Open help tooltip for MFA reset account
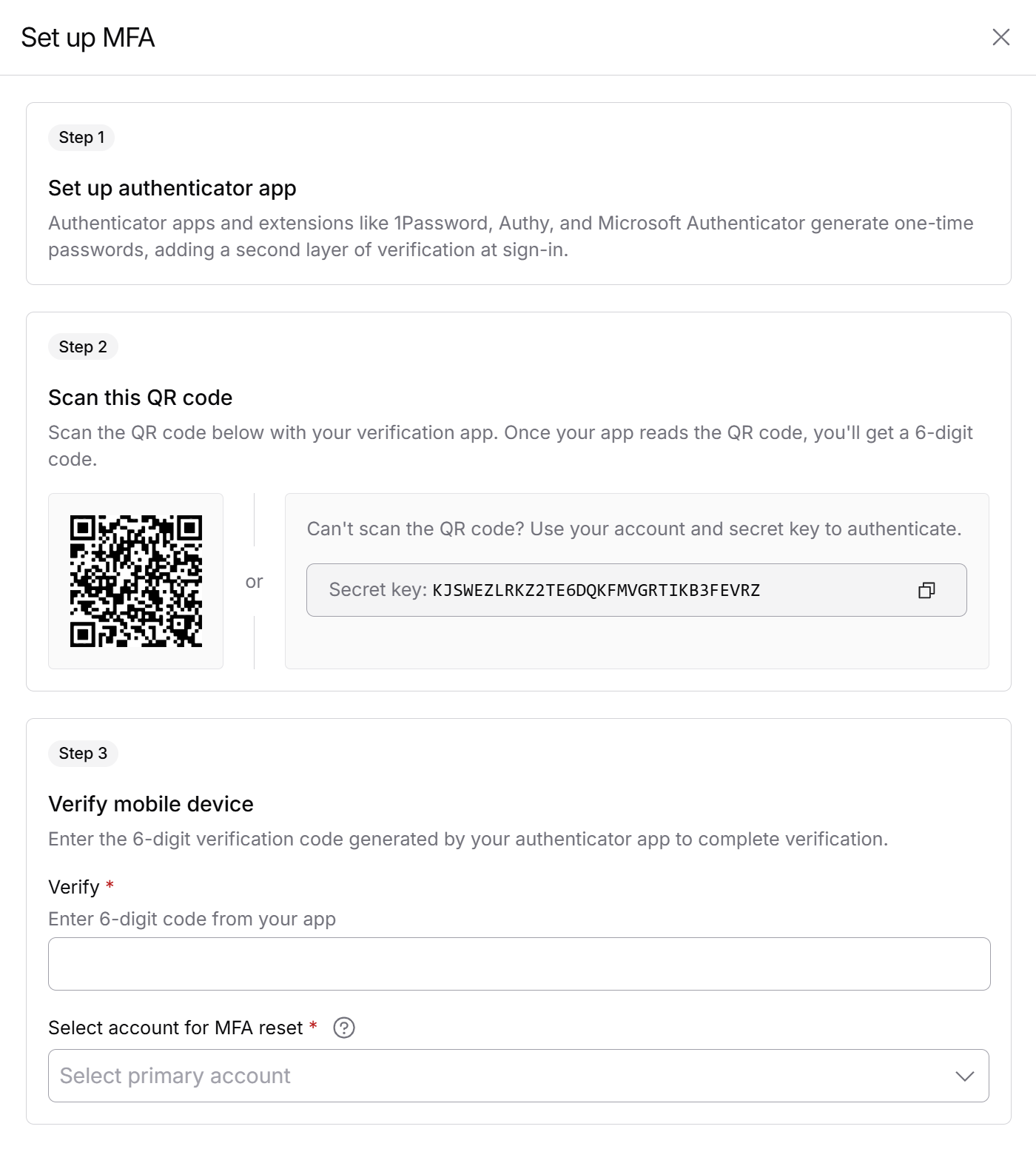The width and height of the screenshot is (1036, 1149). (344, 1028)
